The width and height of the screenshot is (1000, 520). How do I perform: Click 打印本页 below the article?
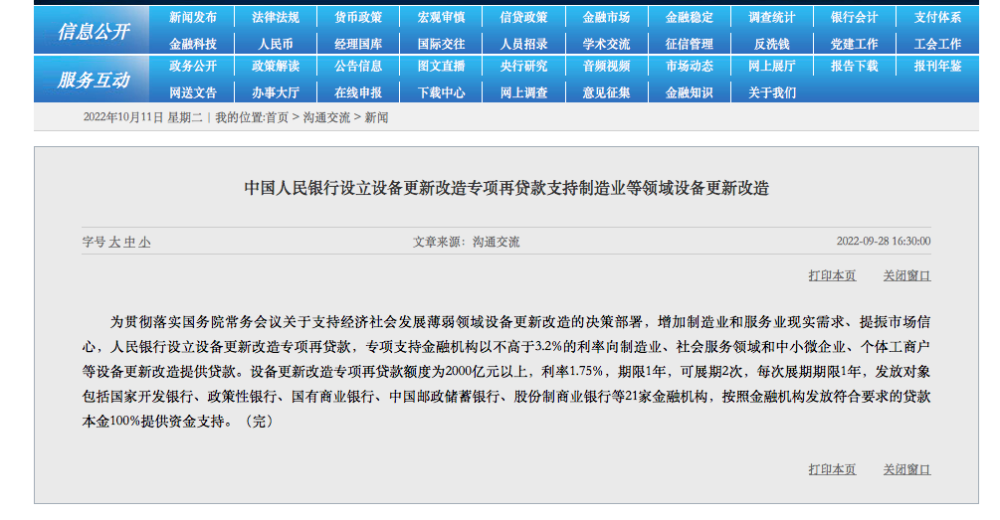pyautogui.click(x=832, y=470)
